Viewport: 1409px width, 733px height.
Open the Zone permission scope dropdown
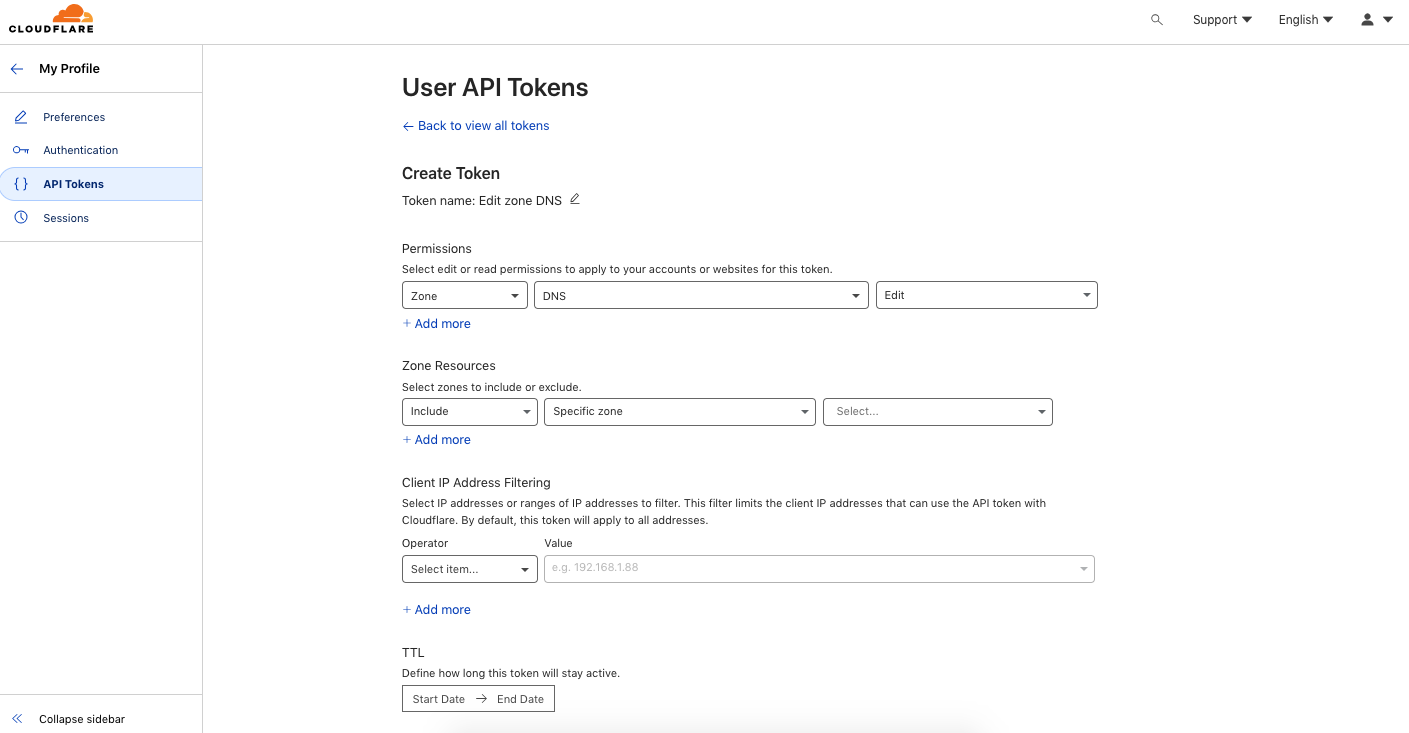click(465, 296)
